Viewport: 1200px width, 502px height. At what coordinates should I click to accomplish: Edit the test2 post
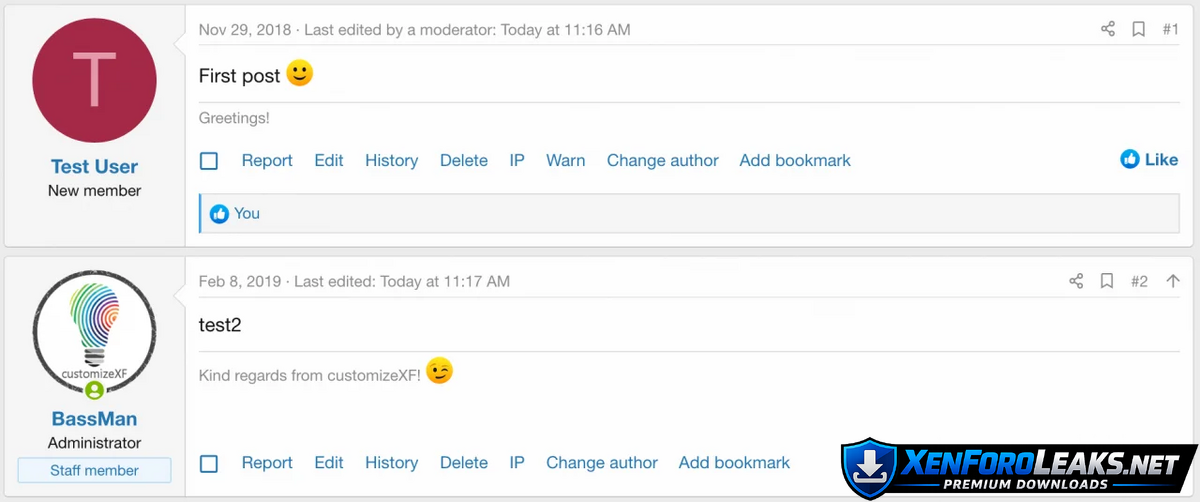click(x=329, y=463)
